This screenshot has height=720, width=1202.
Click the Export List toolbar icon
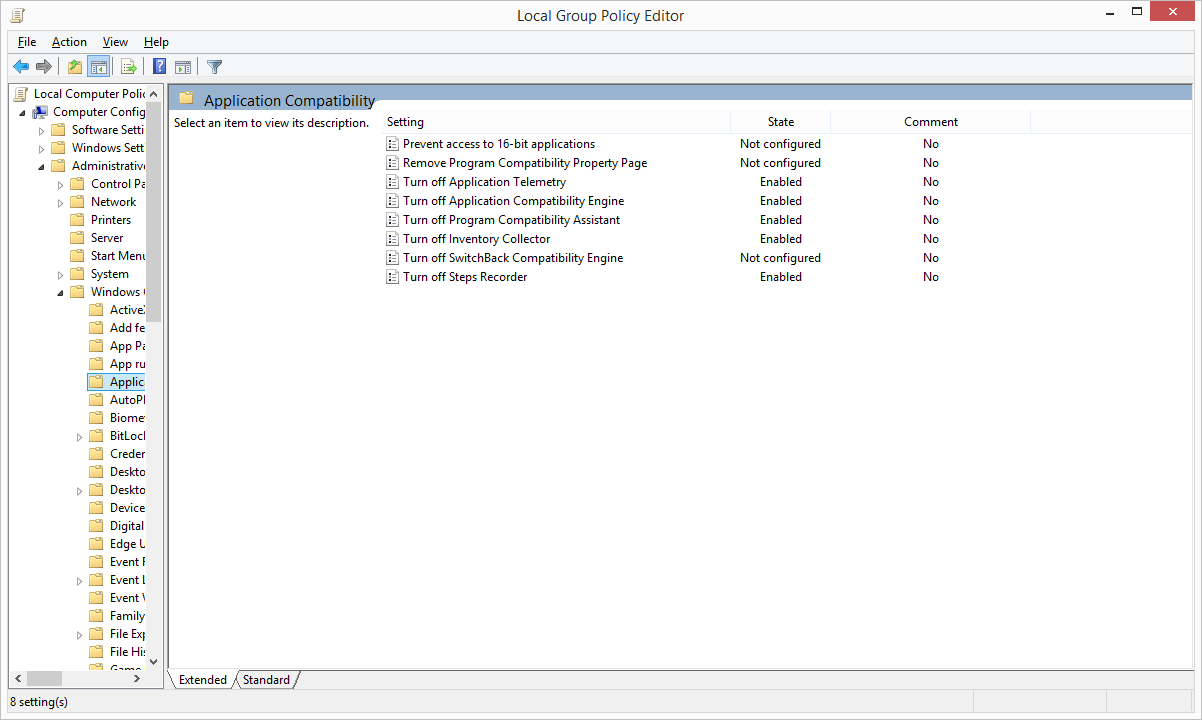[x=128, y=67]
